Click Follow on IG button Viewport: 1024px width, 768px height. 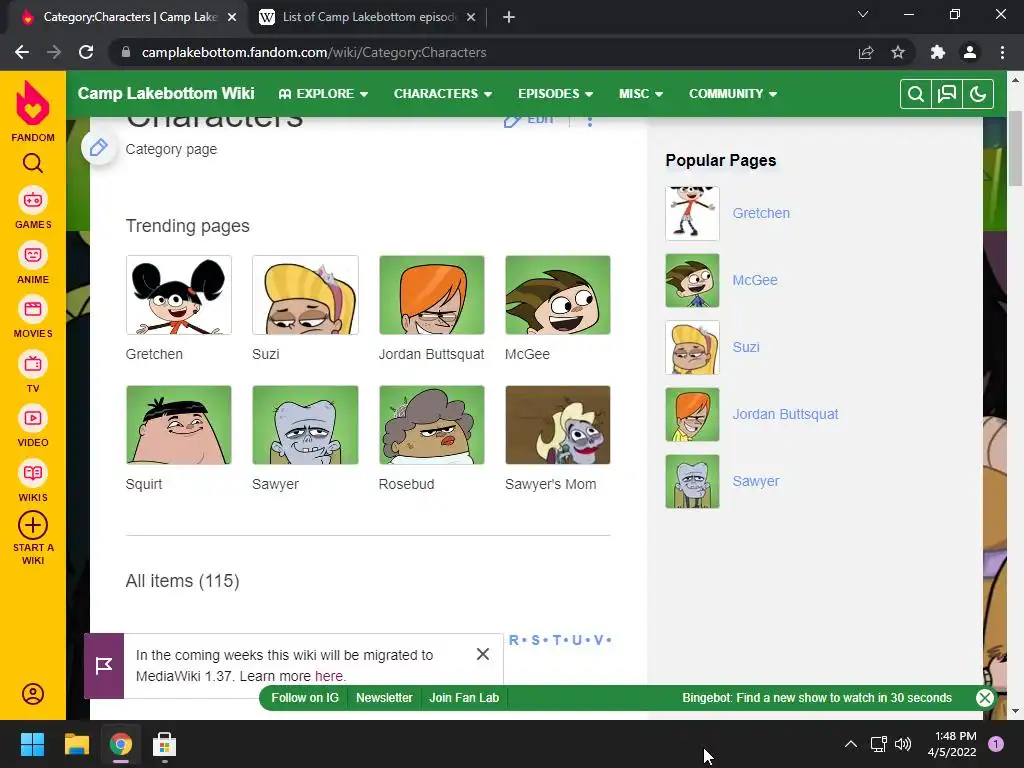pyautogui.click(x=305, y=697)
